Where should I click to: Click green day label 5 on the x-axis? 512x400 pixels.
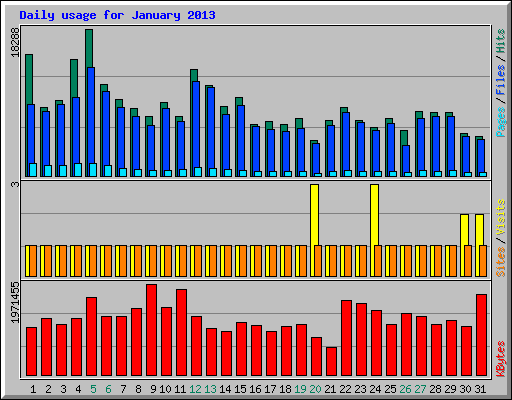pyautogui.click(x=93, y=389)
